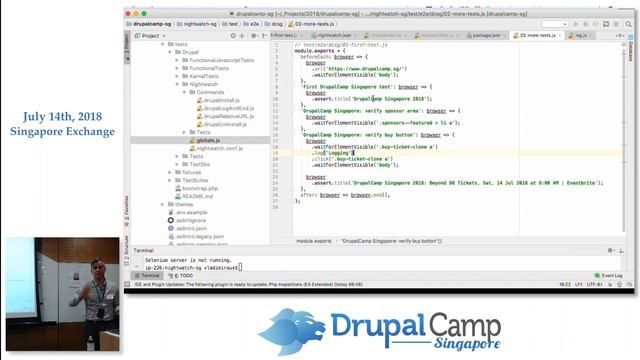This screenshot has width=640, height=360.
Task: Click the .eslintrc.json file icon
Action: pos(171,228)
